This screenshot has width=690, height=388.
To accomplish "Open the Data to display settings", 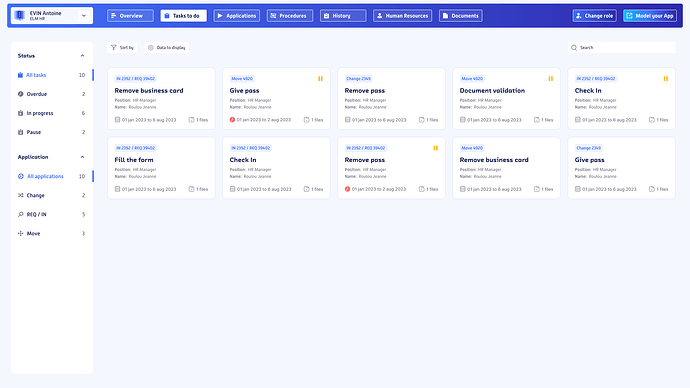I will click(167, 48).
